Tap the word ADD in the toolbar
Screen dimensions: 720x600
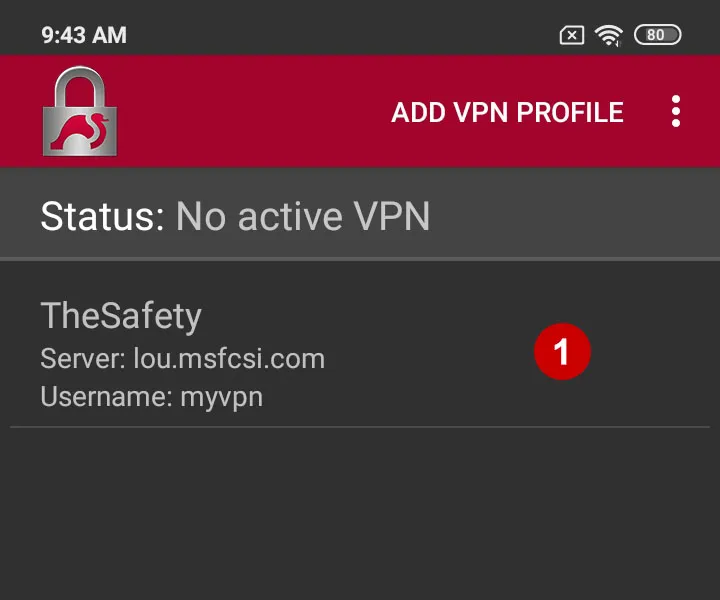point(418,112)
